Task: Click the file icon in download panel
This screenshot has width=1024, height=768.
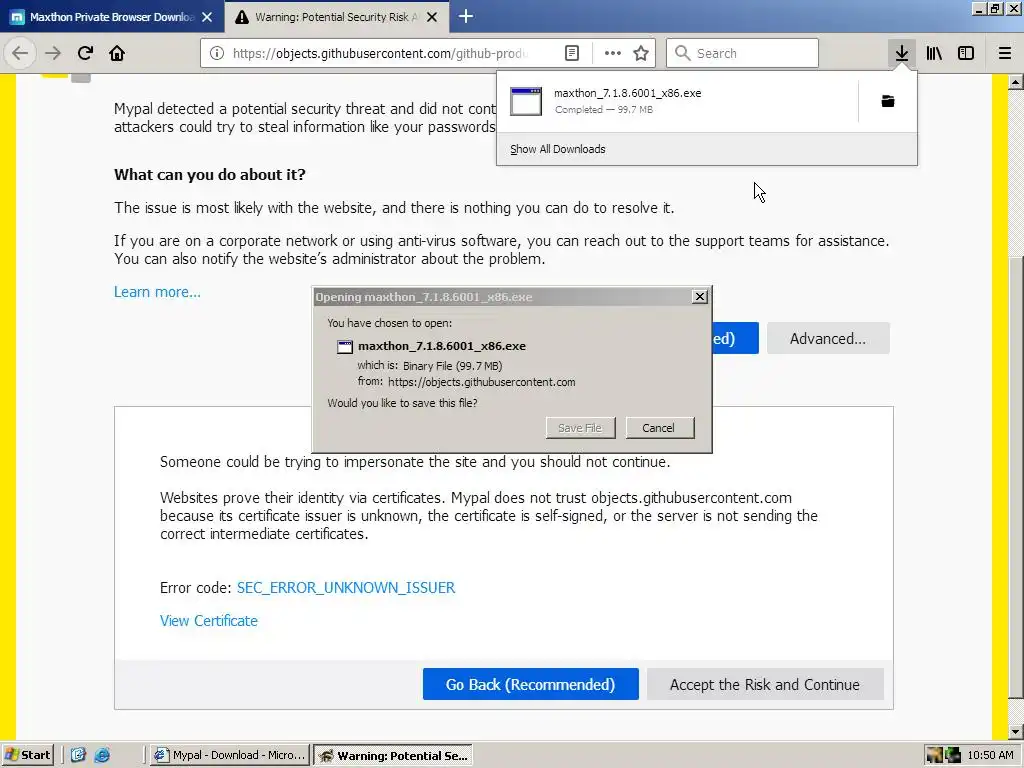Action: [x=526, y=101]
